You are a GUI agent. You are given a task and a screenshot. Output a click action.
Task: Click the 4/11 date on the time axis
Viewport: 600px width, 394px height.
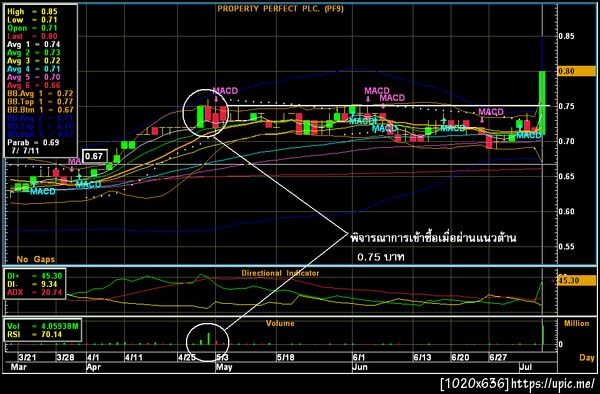pos(134,358)
